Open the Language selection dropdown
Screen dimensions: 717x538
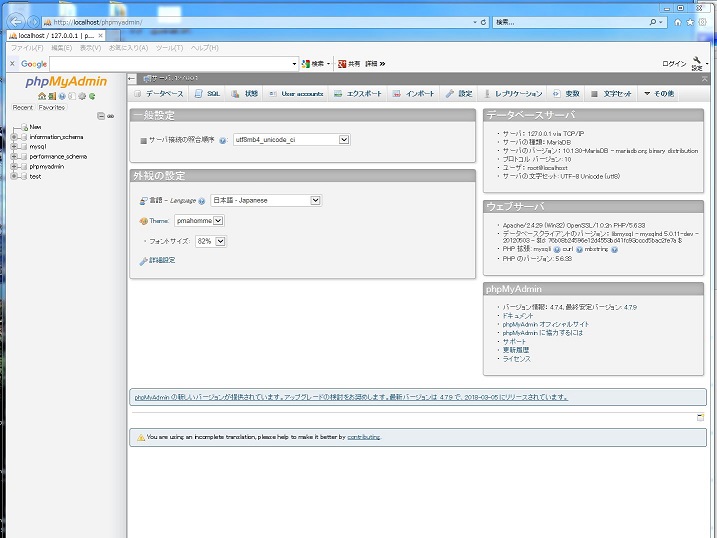click(265, 200)
